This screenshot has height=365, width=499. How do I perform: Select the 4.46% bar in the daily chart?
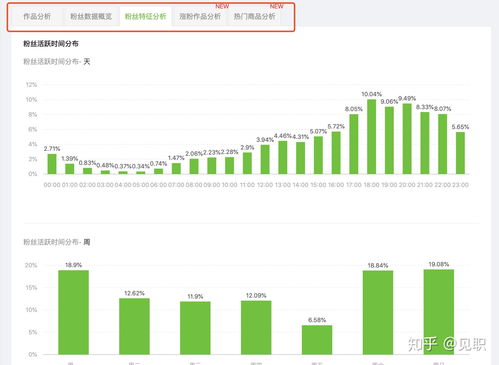283,157
